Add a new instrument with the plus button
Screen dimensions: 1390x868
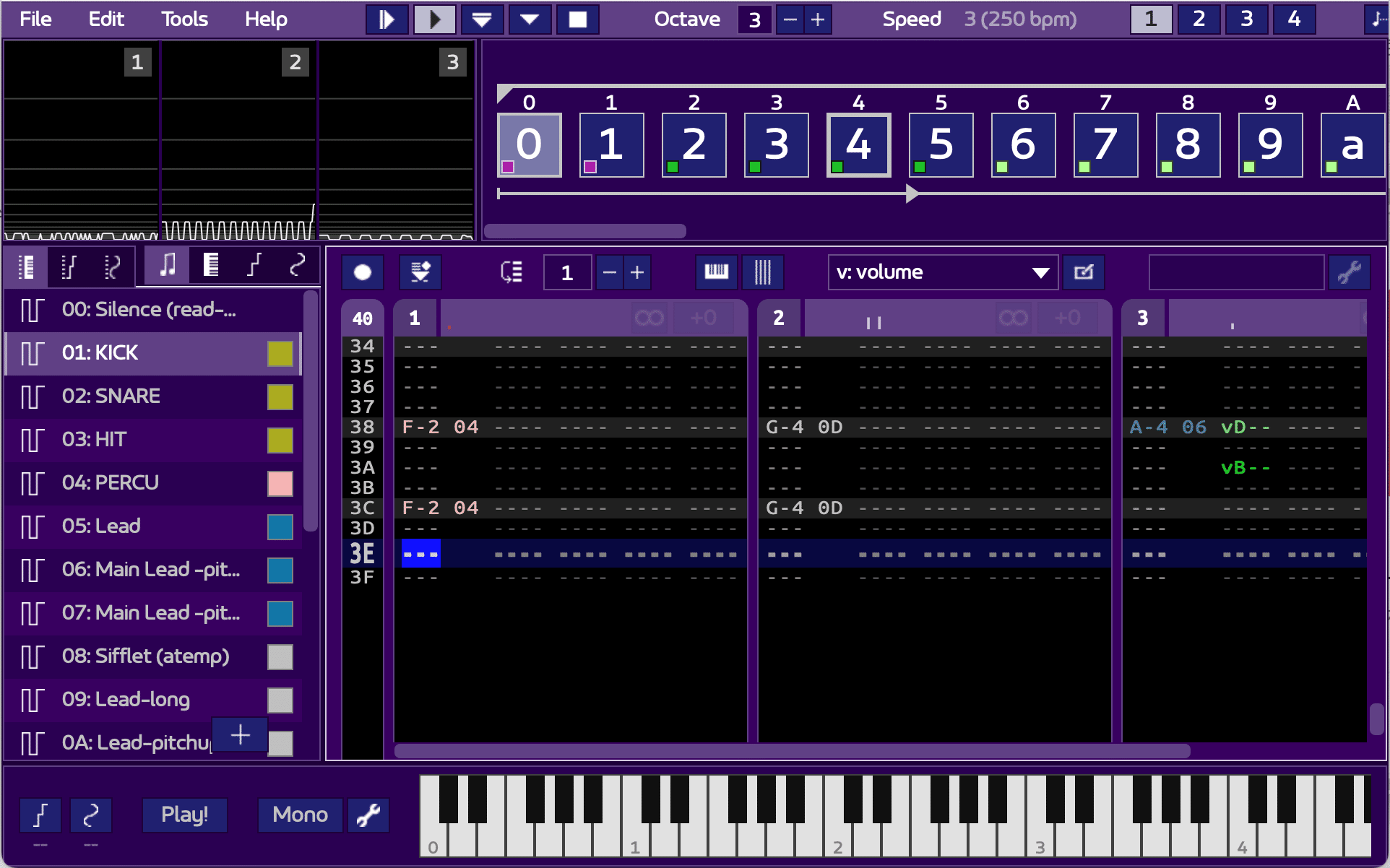point(240,734)
